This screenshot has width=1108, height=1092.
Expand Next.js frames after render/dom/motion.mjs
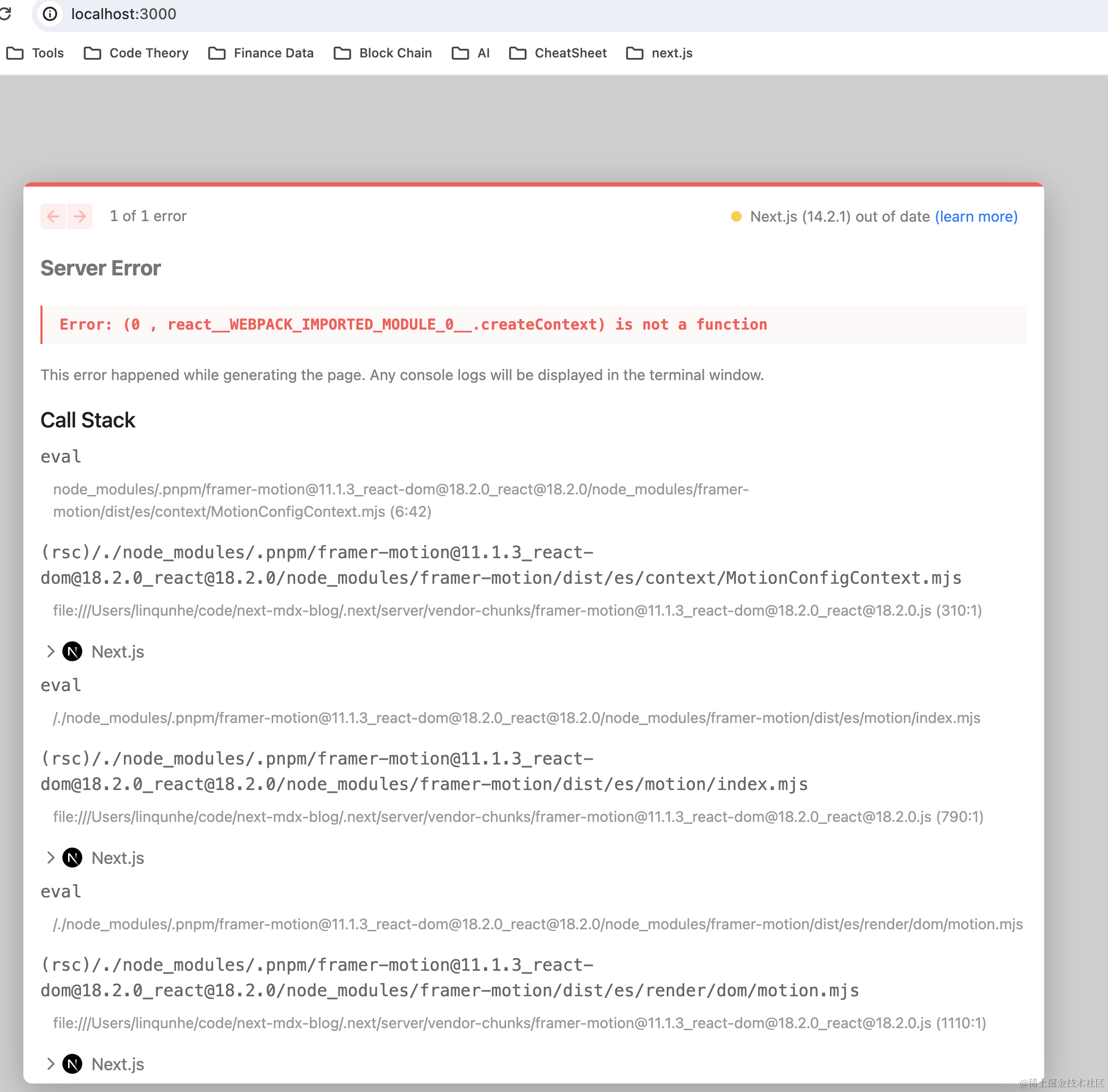click(51, 1064)
